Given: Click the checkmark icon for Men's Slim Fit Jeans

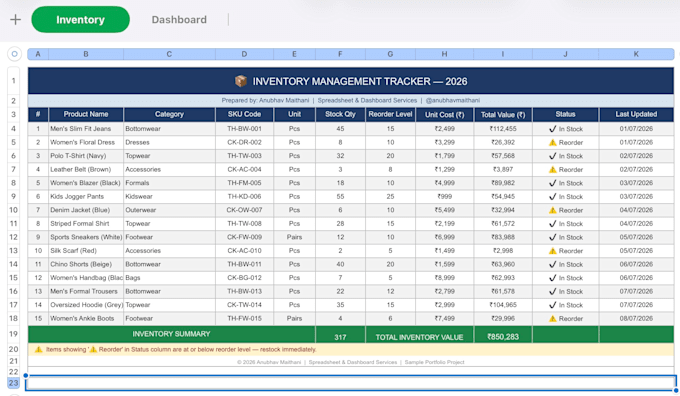Looking at the screenshot, I should pyautogui.click(x=552, y=129).
